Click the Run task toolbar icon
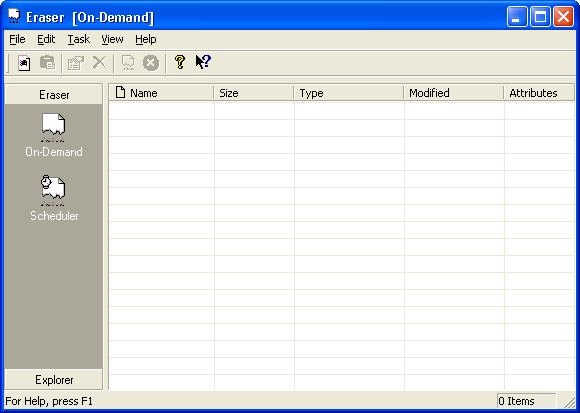 pyautogui.click(x=128, y=63)
